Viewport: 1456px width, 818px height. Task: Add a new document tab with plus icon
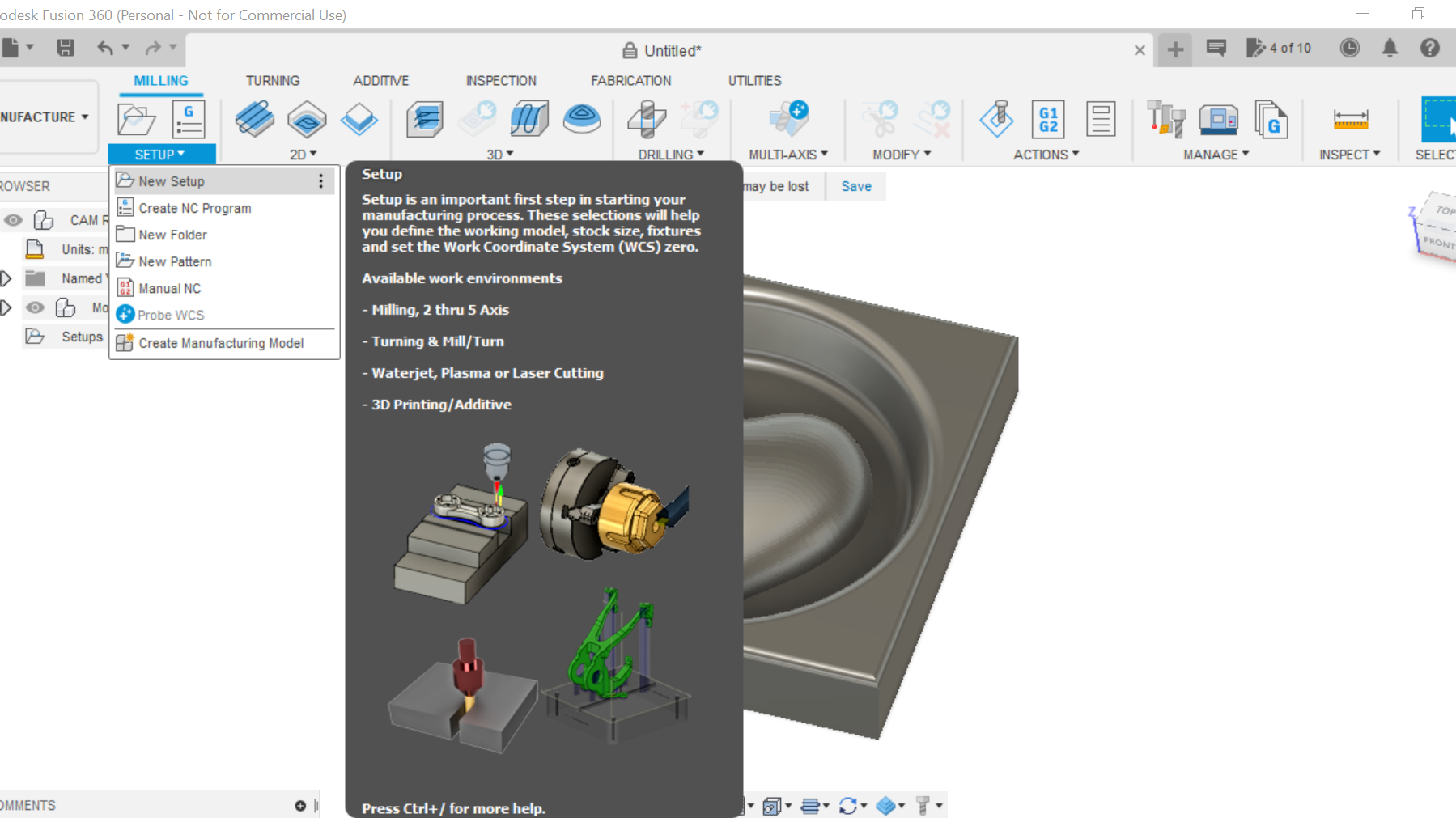[1175, 49]
